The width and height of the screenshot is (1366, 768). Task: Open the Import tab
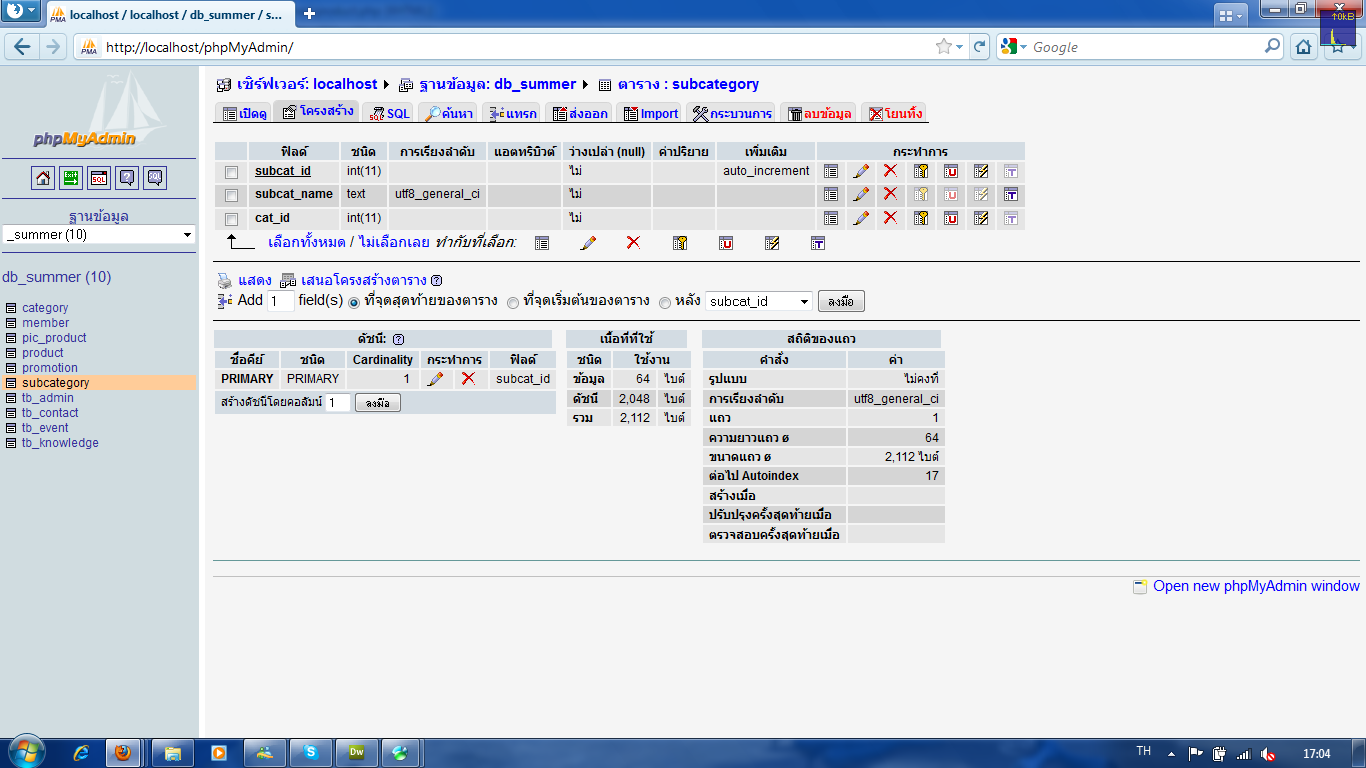(651, 113)
